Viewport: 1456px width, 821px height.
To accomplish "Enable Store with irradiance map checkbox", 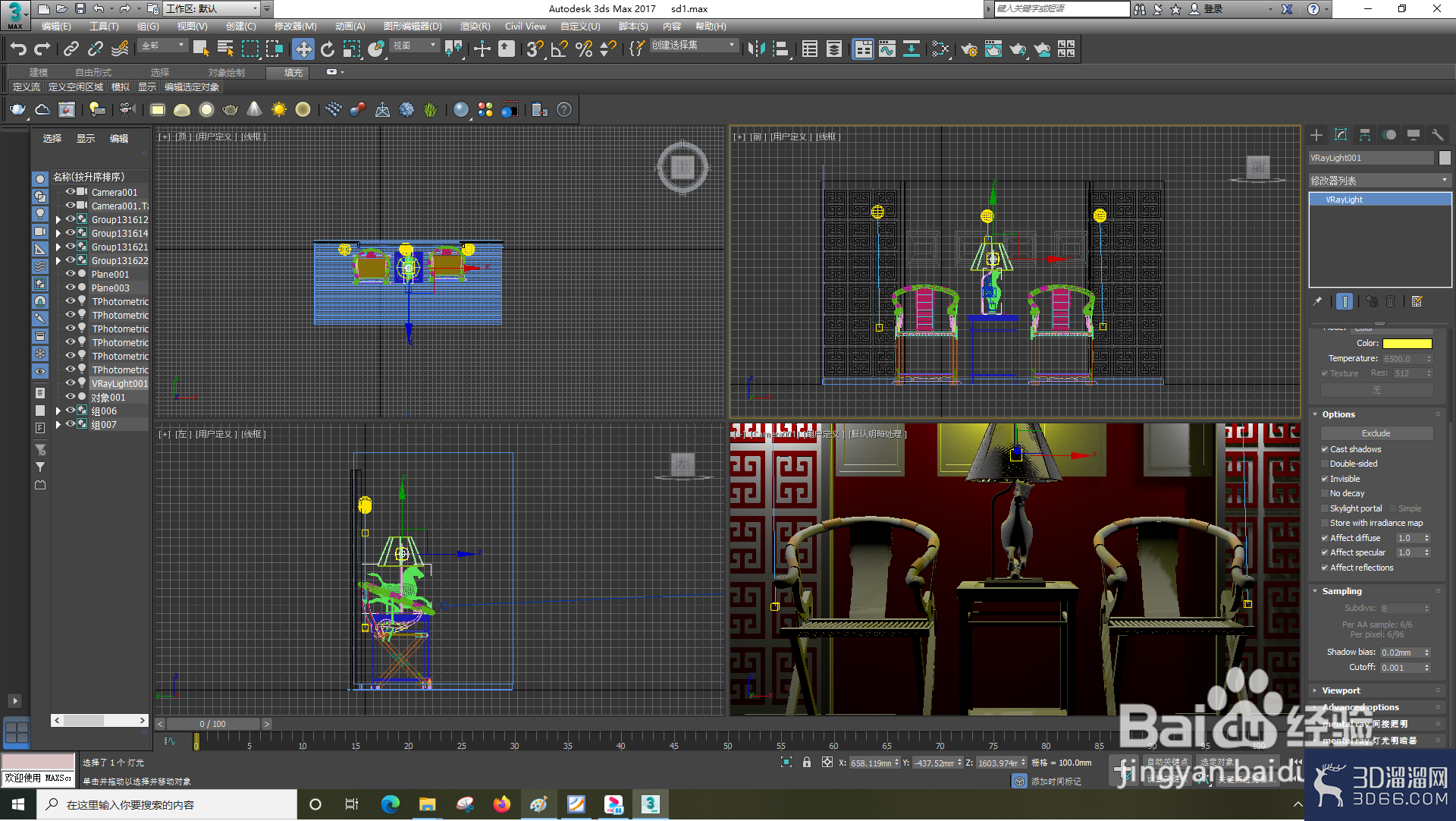I will 1325,523.
